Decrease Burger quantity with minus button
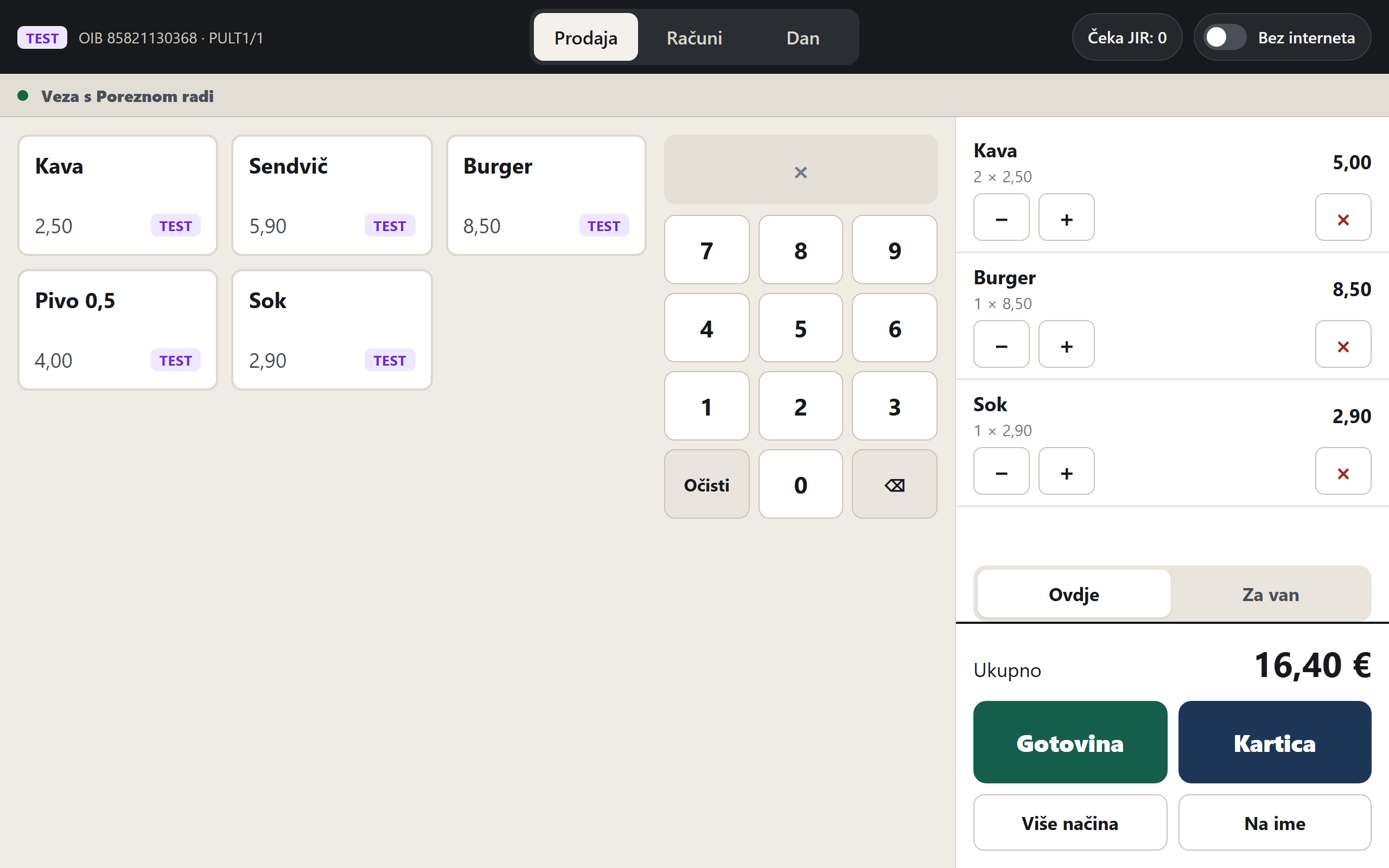The image size is (1389, 868). point(1001,344)
